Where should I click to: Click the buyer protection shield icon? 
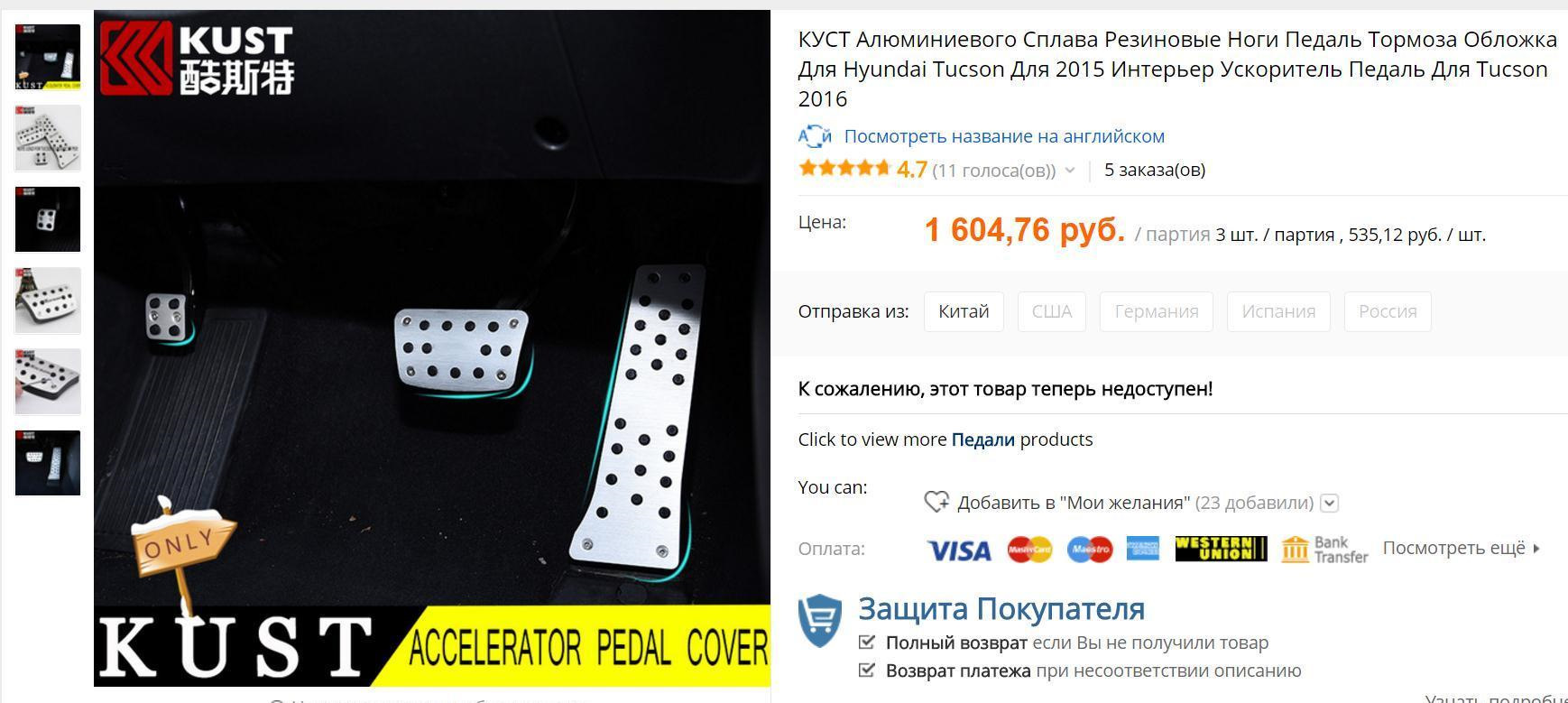pyautogui.click(x=820, y=620)
